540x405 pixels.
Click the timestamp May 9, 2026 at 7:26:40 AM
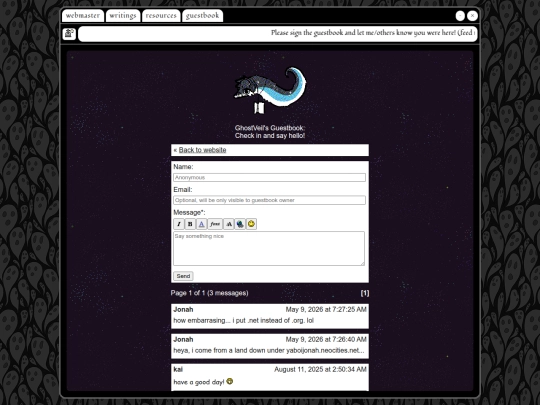tap(326, 340)
